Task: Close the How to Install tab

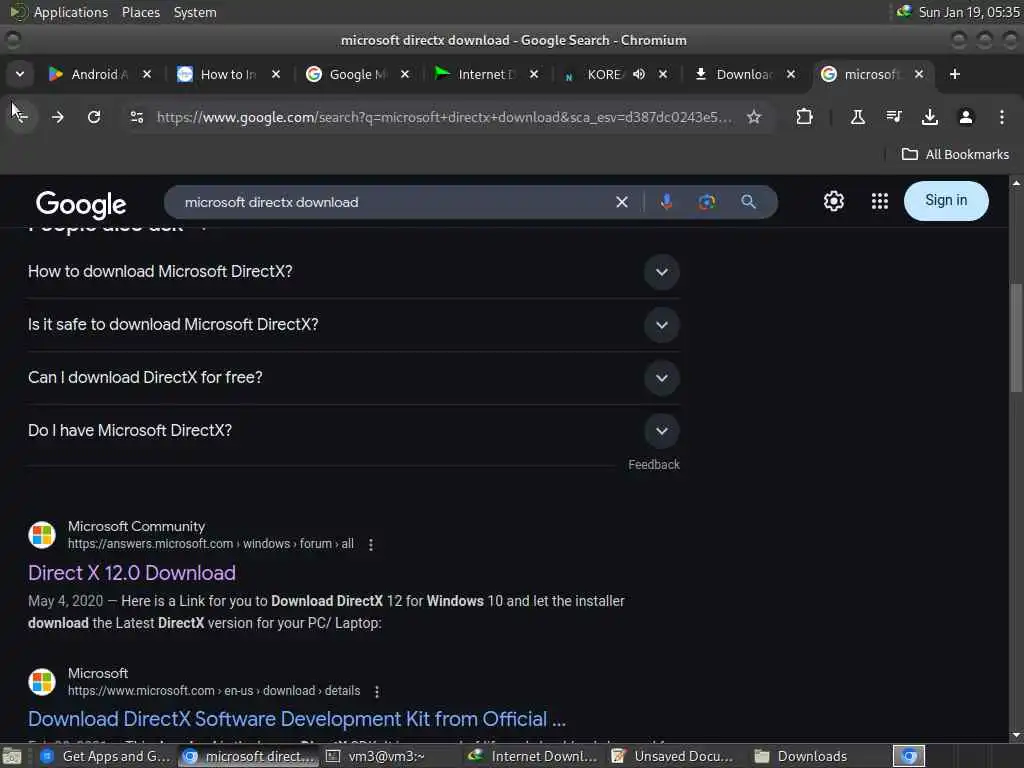Action: click(276, 74)
